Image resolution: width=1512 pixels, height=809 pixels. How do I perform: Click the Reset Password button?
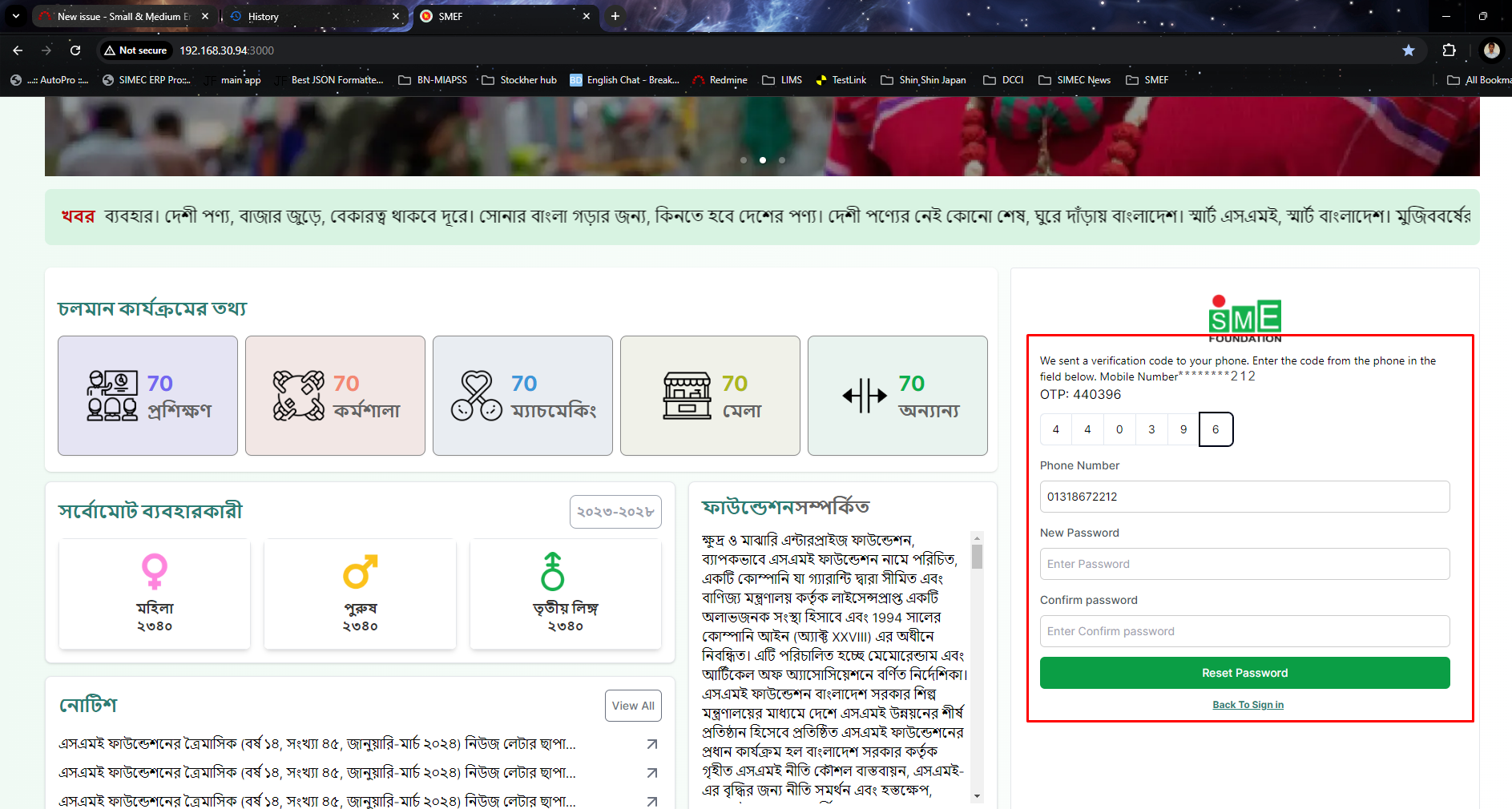(x=1244, y=673)
